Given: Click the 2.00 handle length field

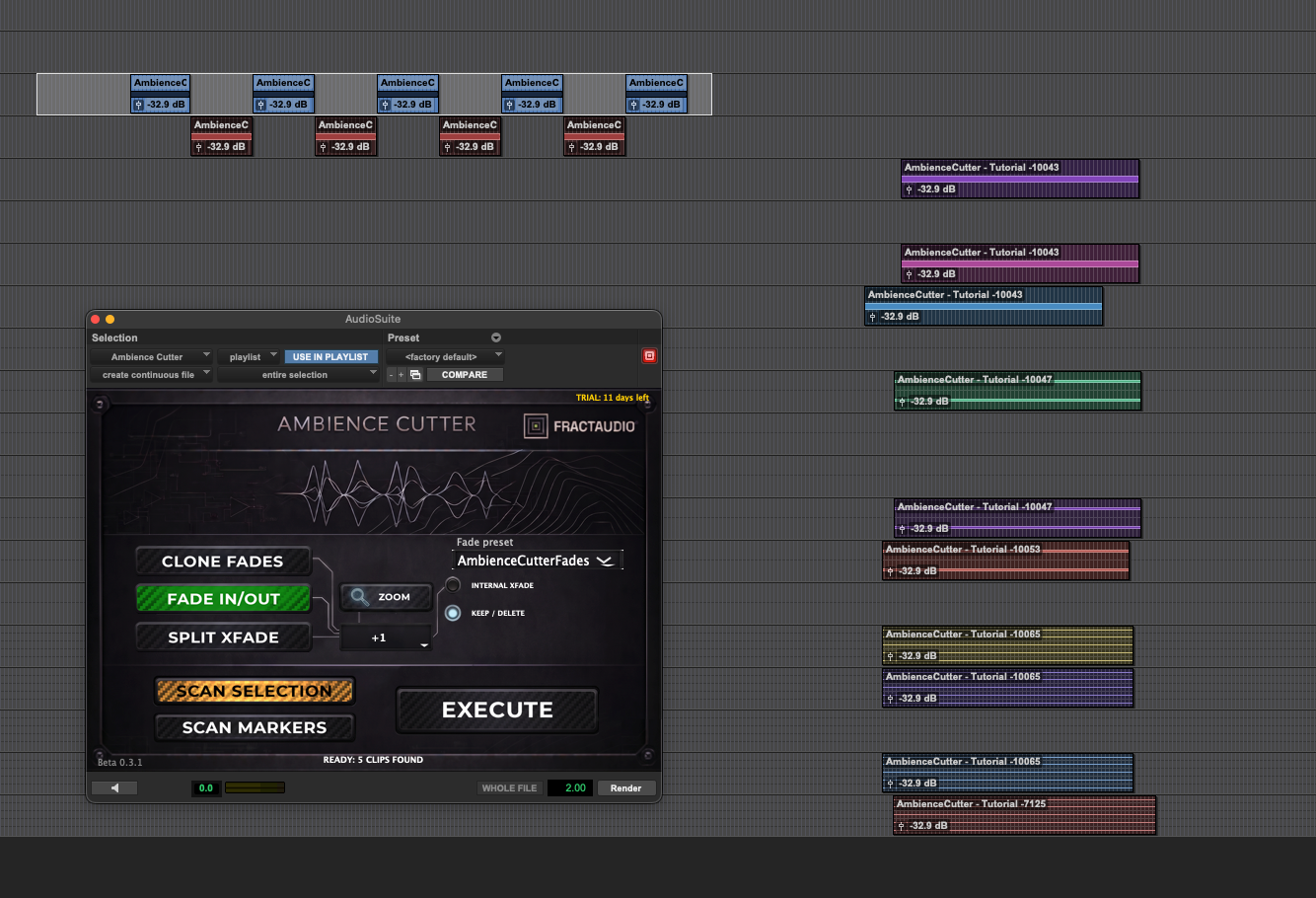Looking at the screenshot, I should tap(569, 788).
